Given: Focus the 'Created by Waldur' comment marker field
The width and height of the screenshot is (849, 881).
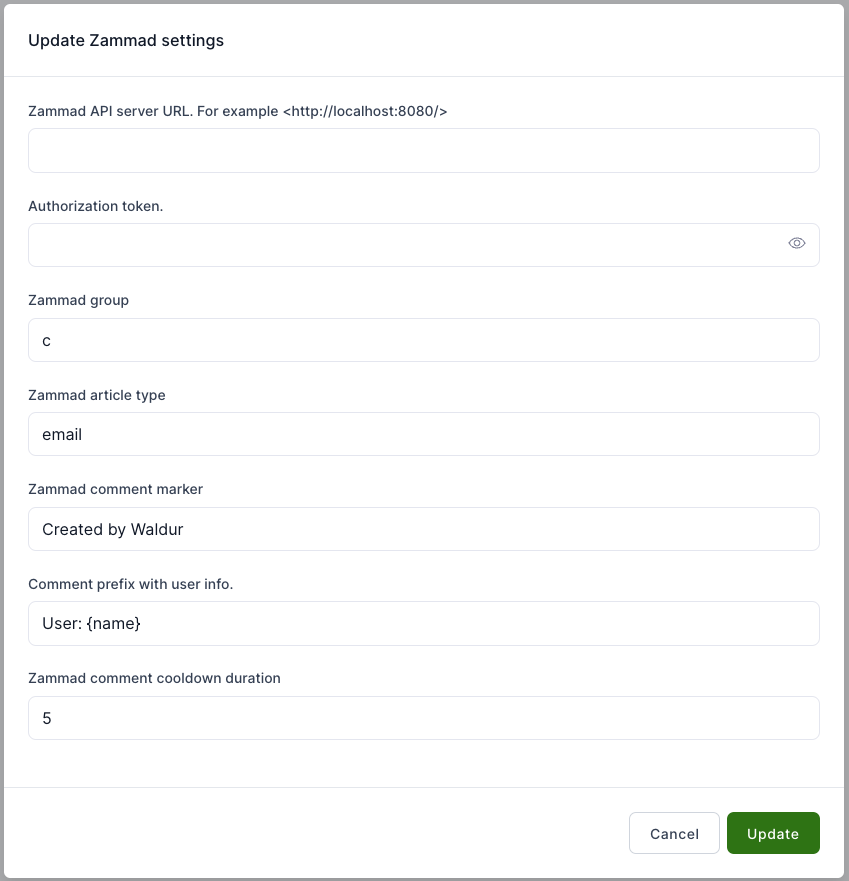Looking at the screenshot, I should (423, 529).
